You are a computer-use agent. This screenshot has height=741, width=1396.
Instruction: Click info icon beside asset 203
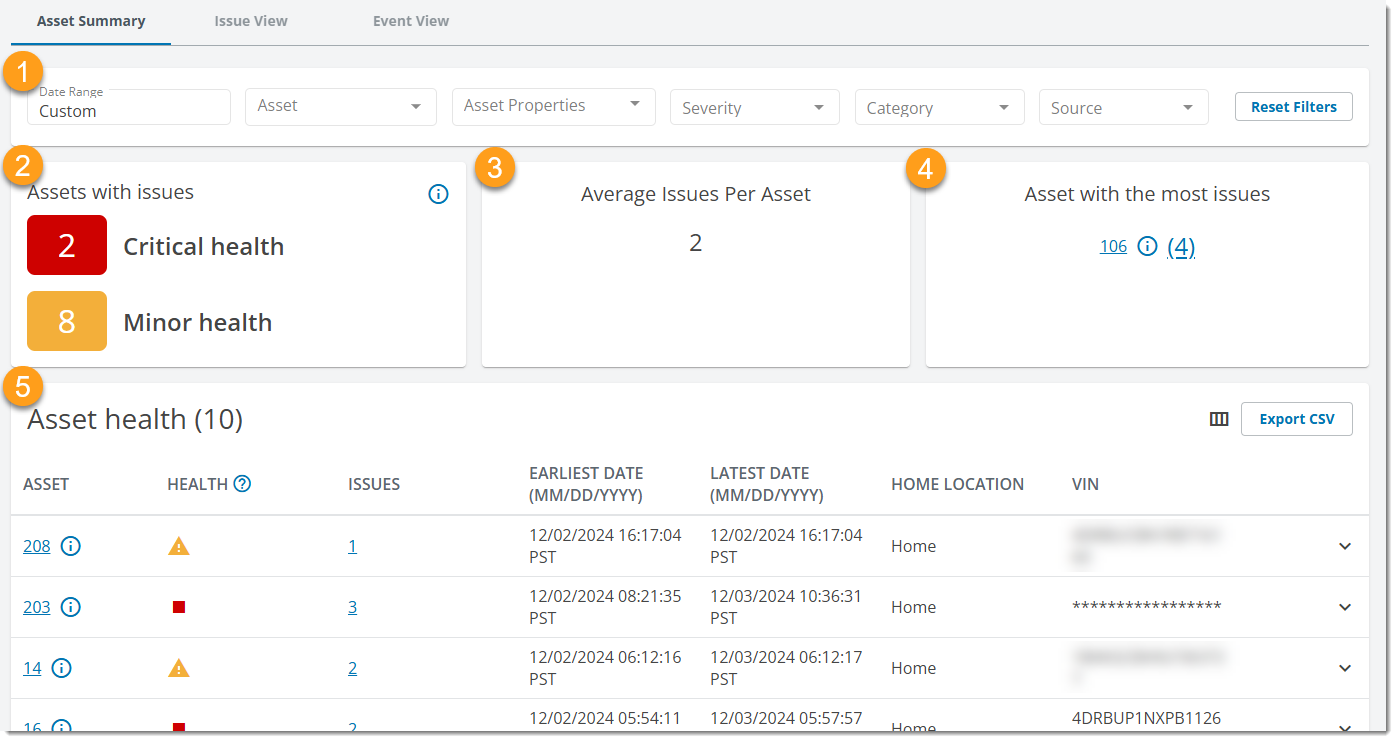pyautogui.click(x=71, y=607)
